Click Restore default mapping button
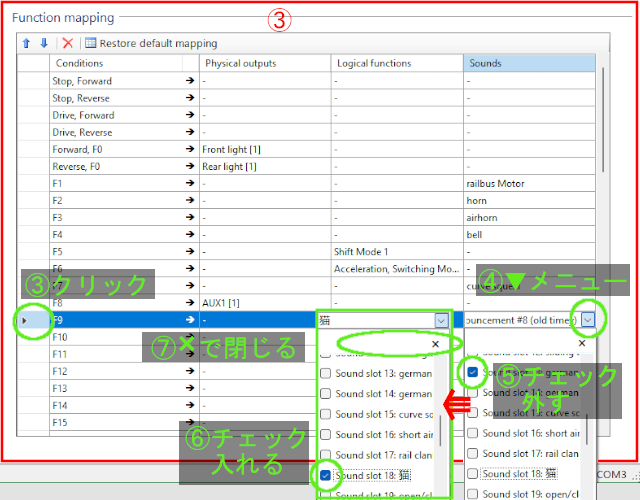 (x=150, y=43)
